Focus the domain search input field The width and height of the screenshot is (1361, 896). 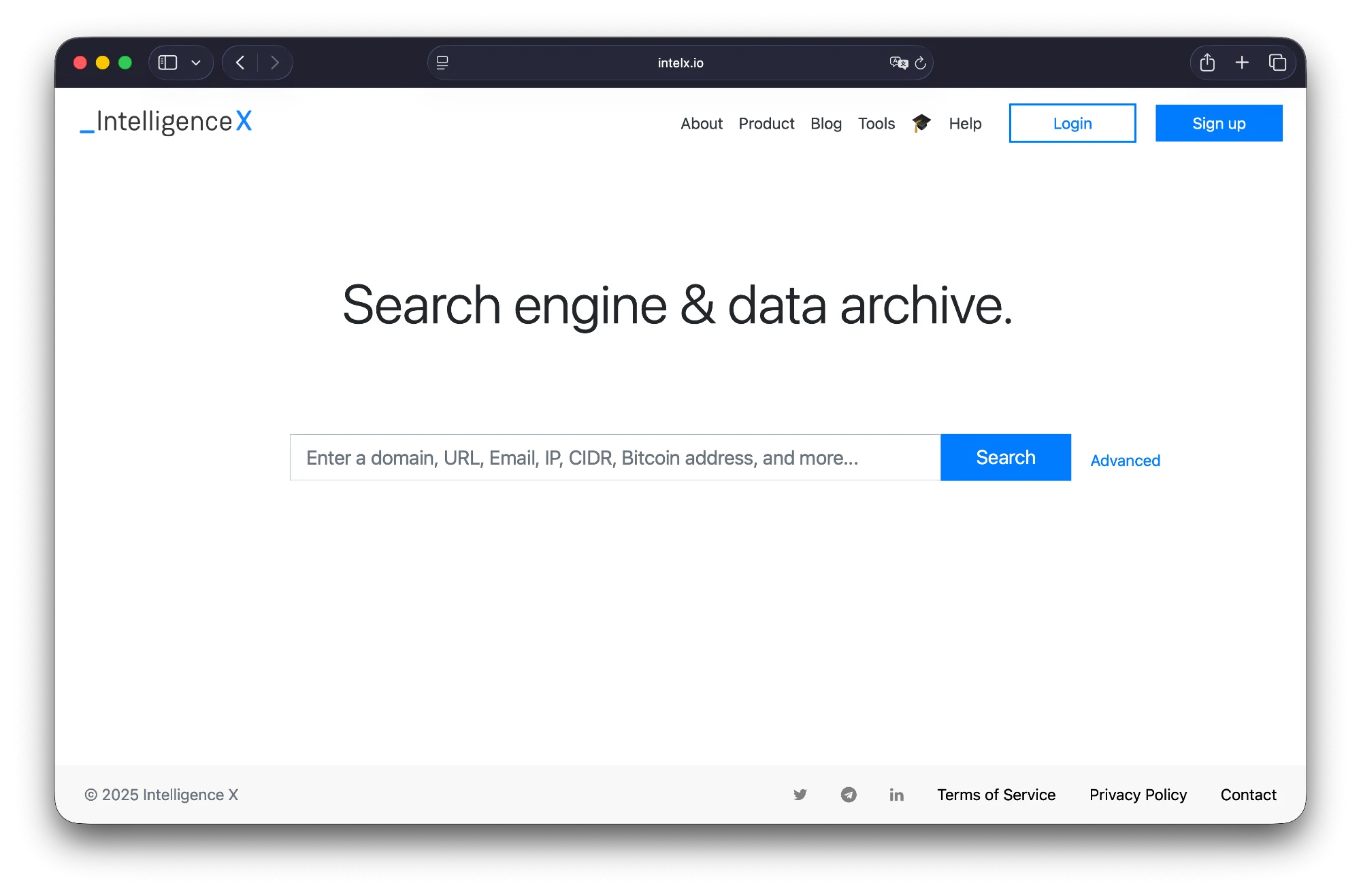coord(614,457)
